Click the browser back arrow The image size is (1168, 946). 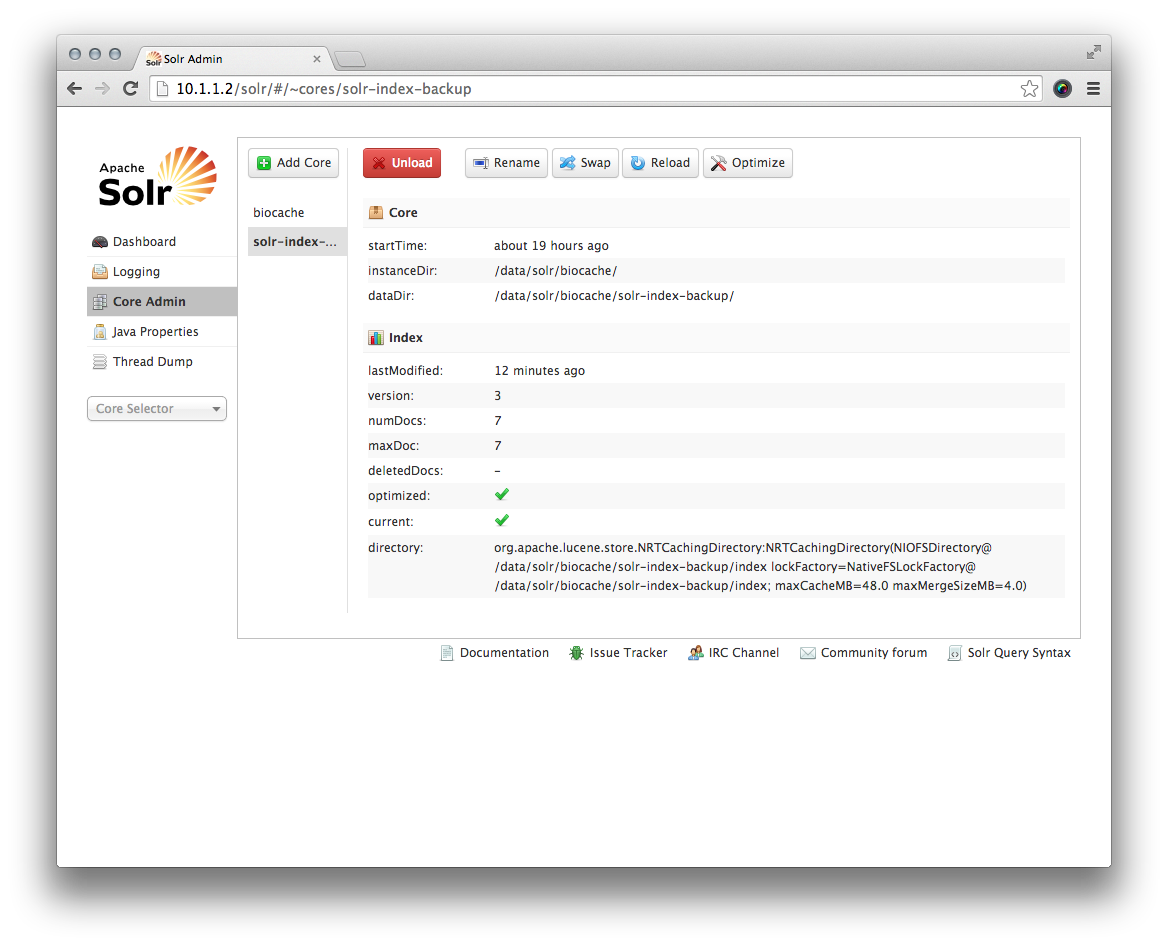tap(74, 89)
